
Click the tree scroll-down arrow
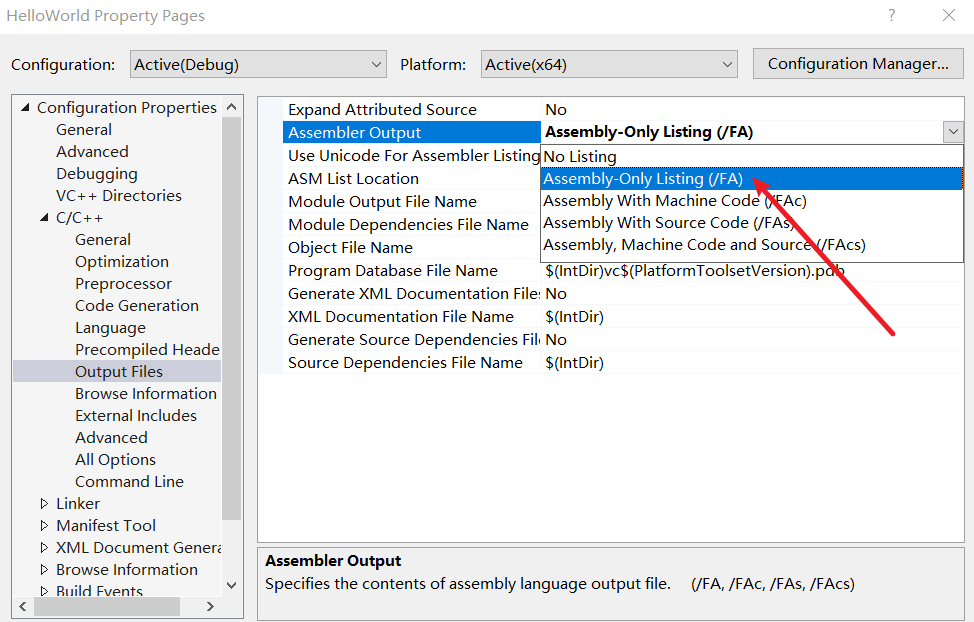tap(231, 585)
